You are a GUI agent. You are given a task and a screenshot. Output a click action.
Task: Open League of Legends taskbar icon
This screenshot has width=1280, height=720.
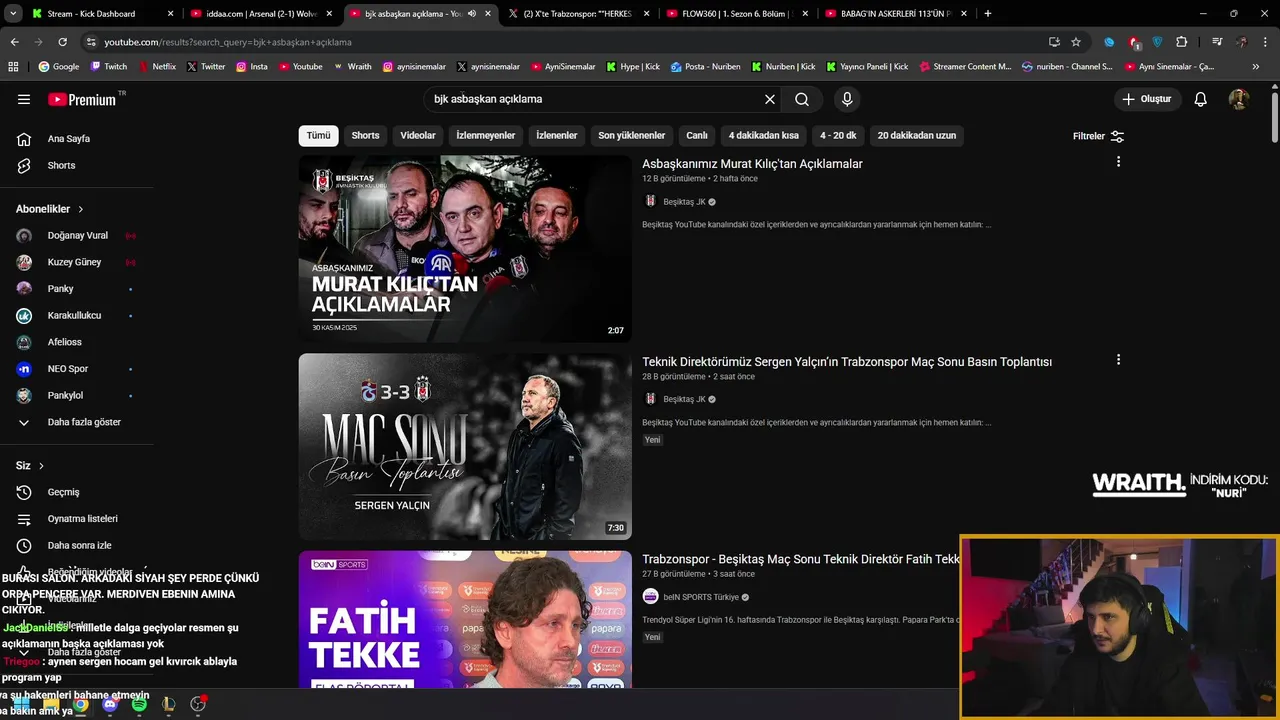(x=168, y=705)
